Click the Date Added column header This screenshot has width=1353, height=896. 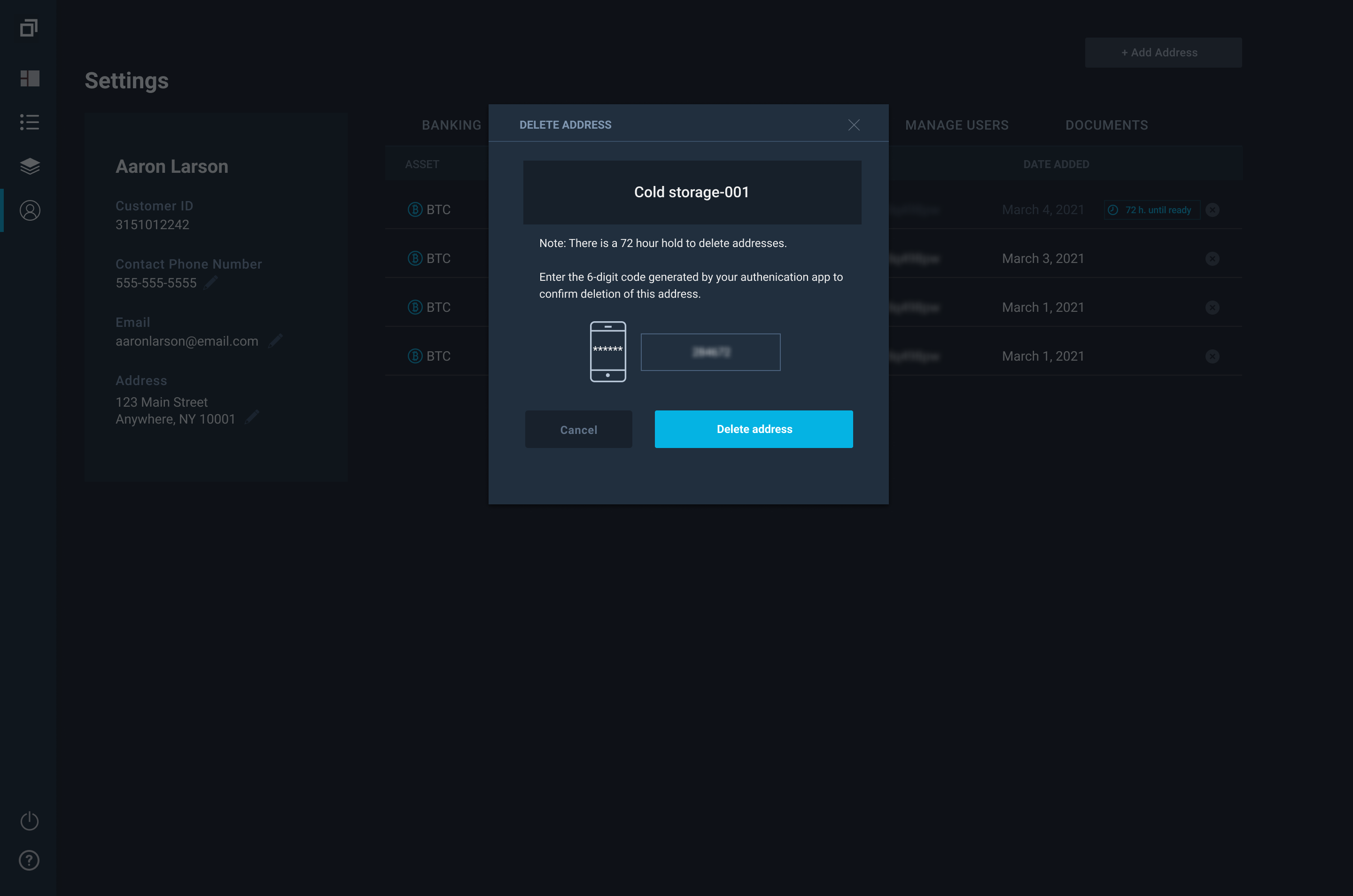pyautogui.click(x=1057, y=164)
